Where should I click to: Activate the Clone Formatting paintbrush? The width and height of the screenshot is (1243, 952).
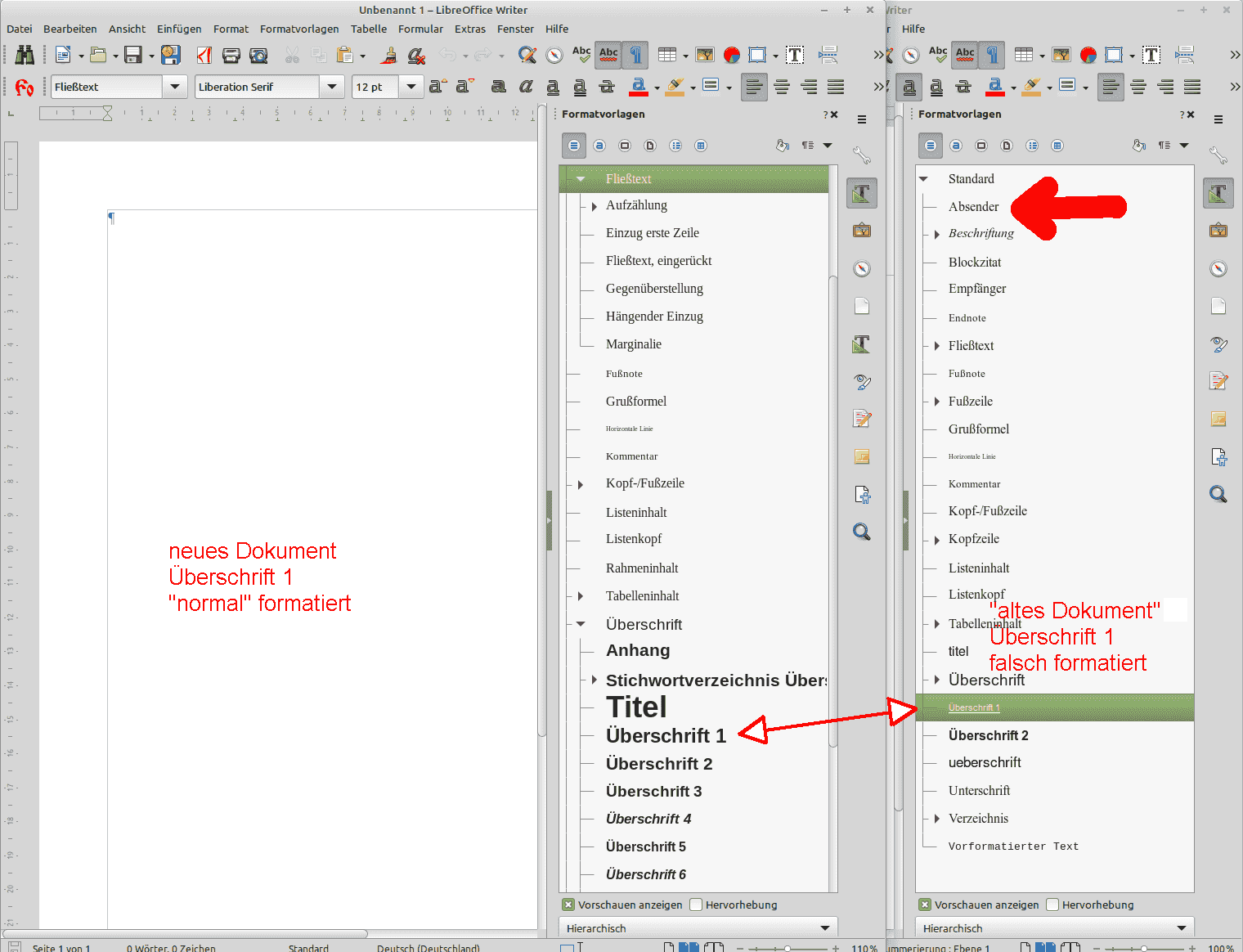coord(389,55)
